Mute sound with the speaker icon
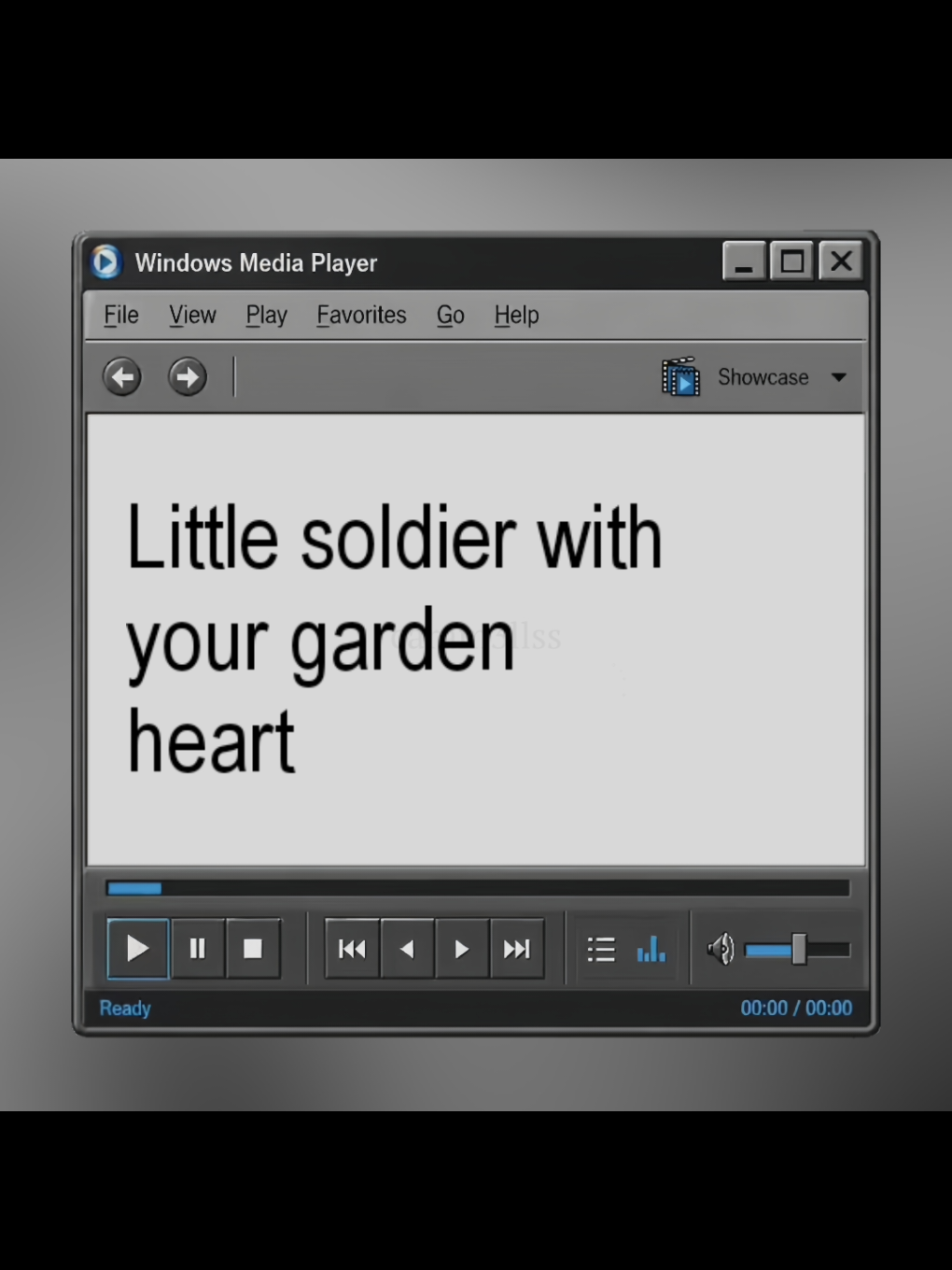 tap(721, 950)
